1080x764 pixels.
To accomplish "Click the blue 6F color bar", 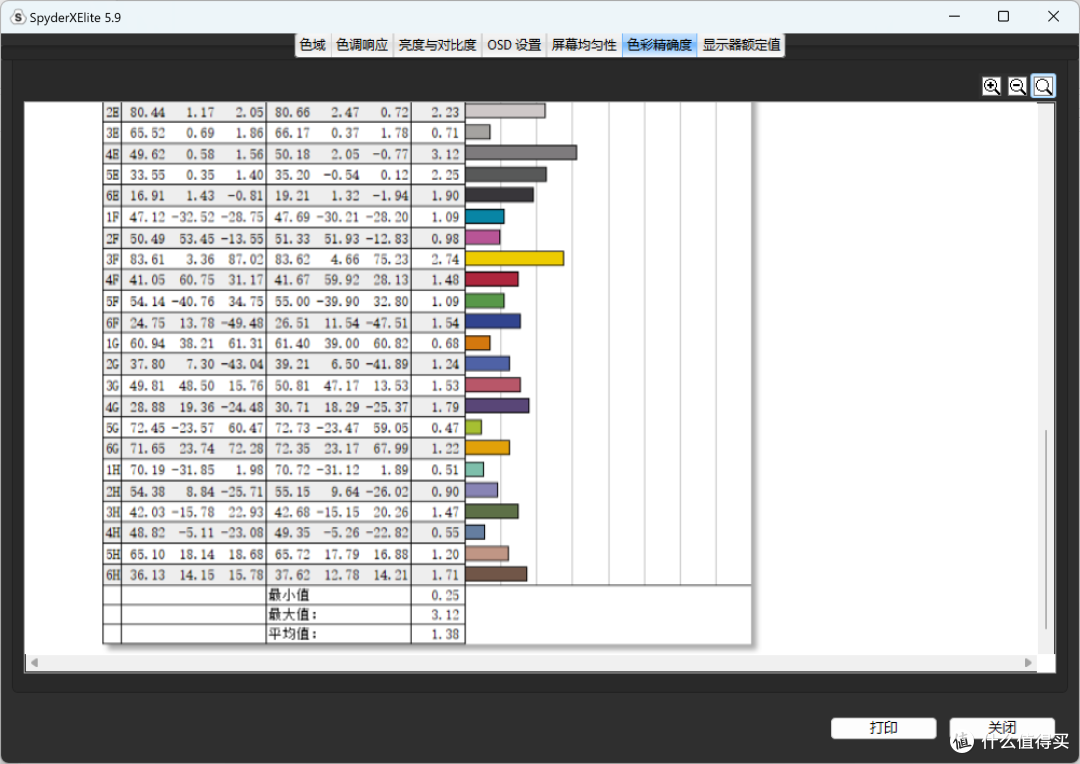I will click(493, 321).
